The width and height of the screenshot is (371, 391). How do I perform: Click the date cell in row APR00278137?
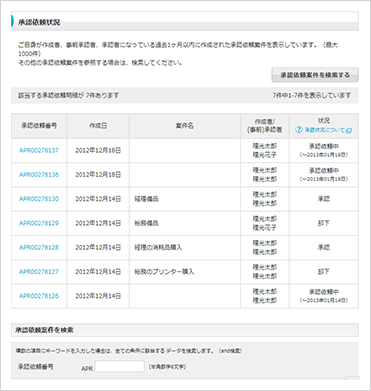98,150
